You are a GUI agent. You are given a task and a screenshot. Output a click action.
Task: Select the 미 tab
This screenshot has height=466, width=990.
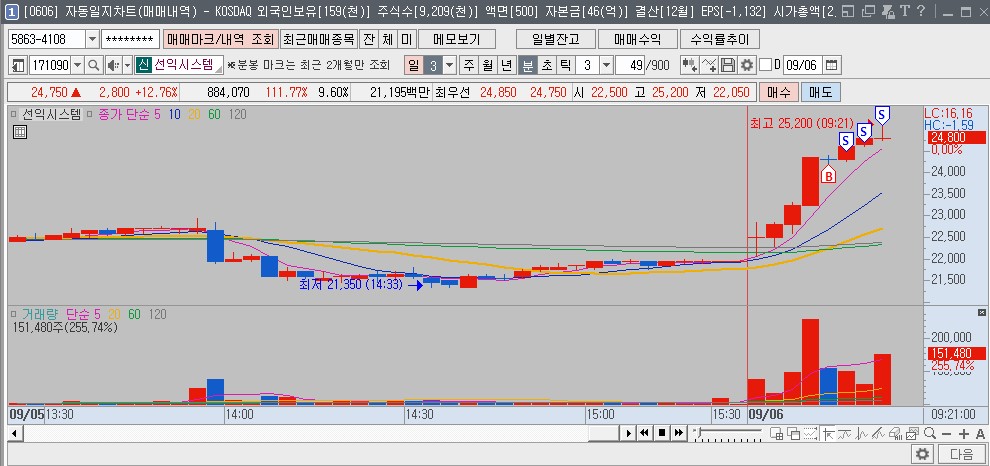click(406, 39)
